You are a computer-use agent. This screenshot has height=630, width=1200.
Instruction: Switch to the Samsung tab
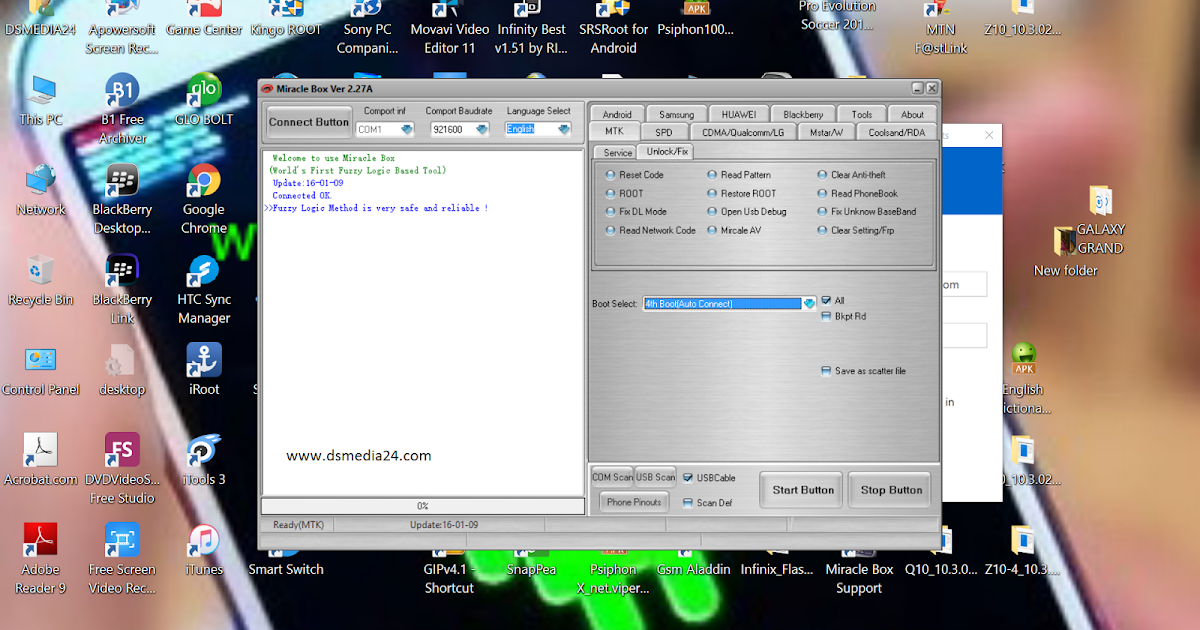[677, 114]
